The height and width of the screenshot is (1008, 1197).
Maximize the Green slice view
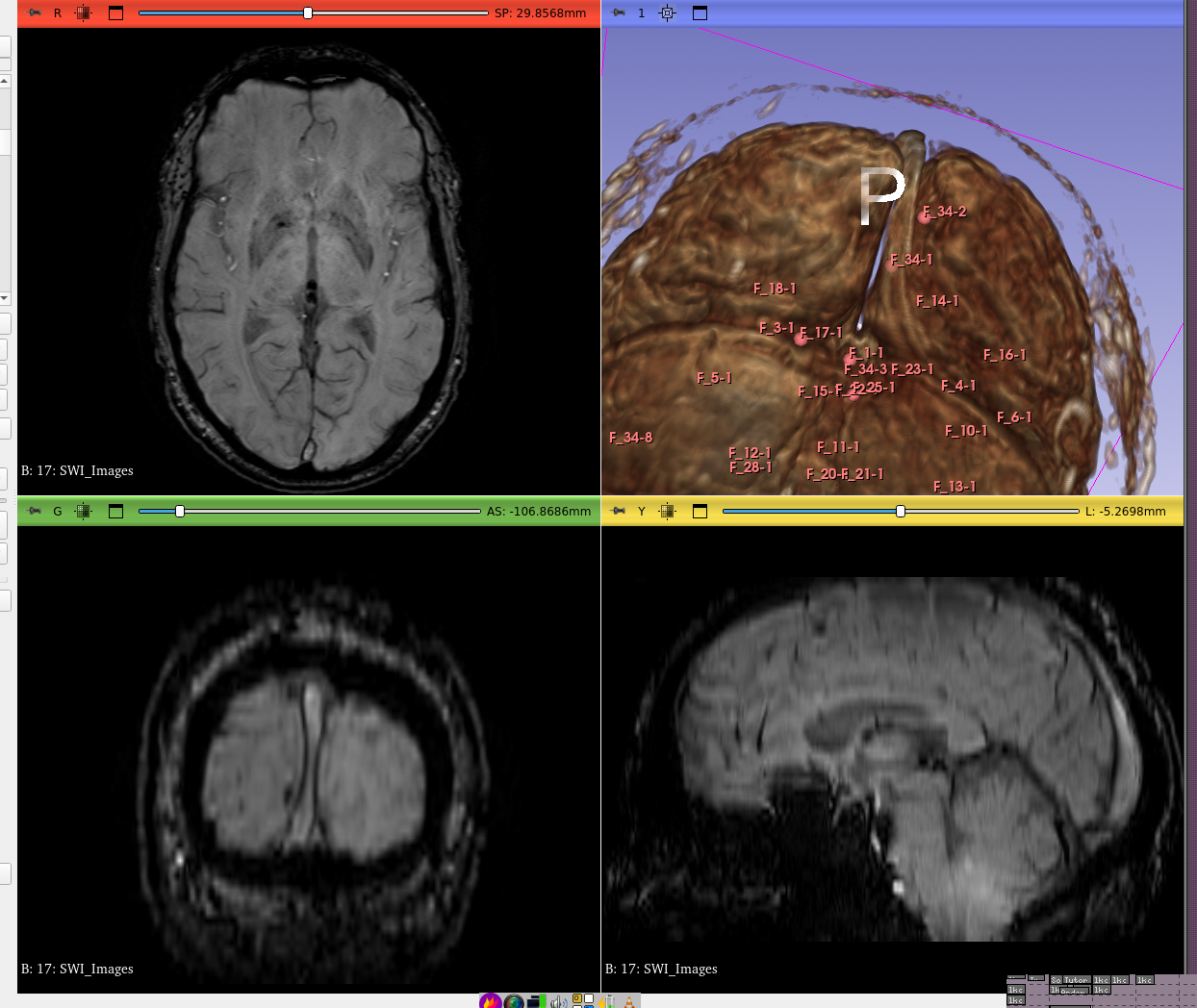(x=116, y=512)
